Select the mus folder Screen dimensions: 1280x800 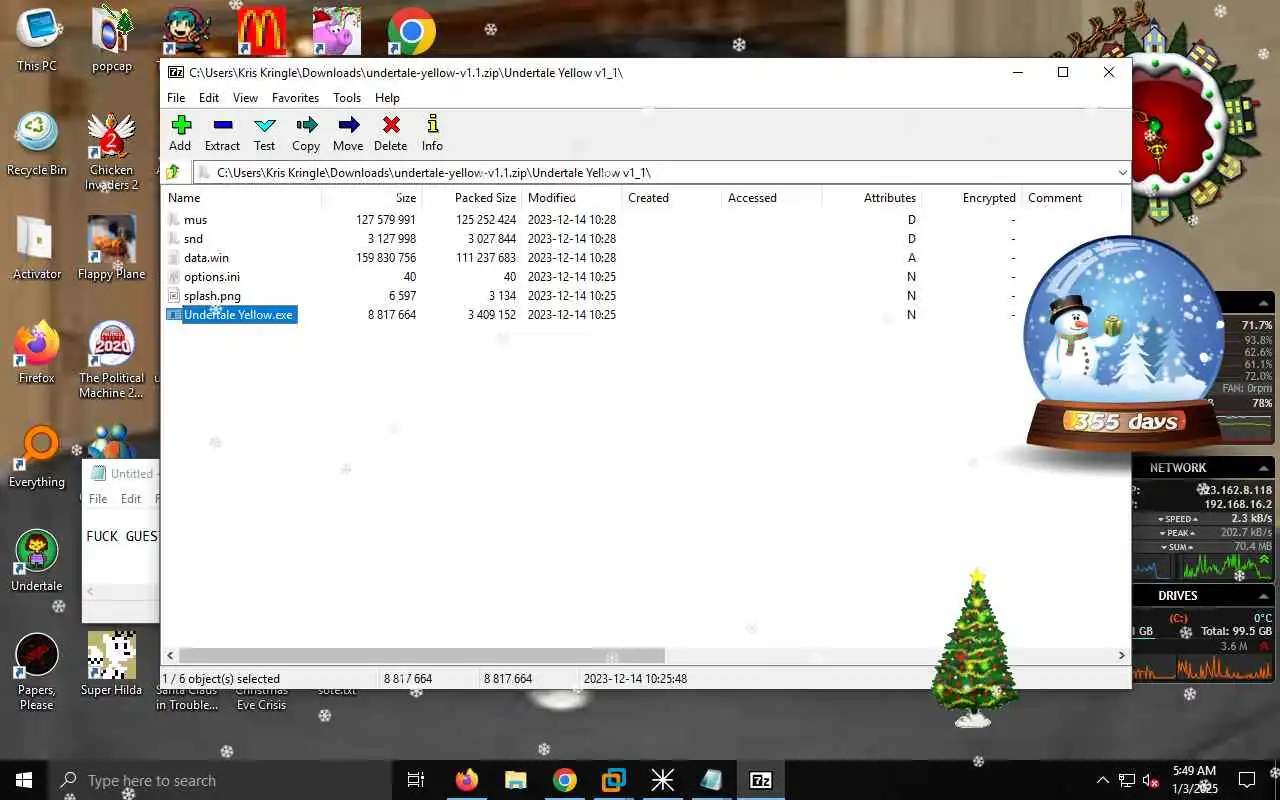[x=196, y=220]
